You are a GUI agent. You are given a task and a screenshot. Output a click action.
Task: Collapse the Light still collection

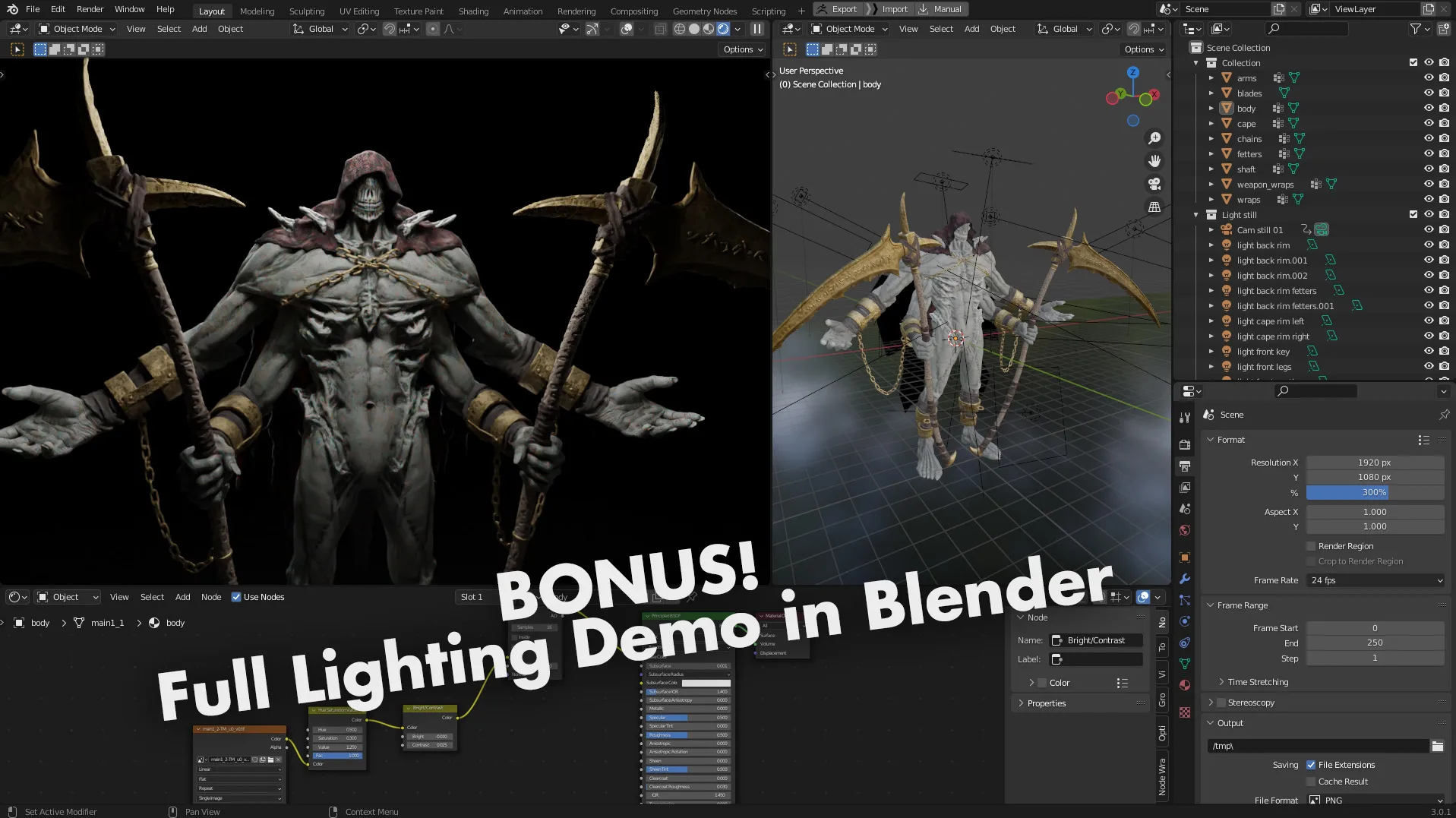[1196, 215]
